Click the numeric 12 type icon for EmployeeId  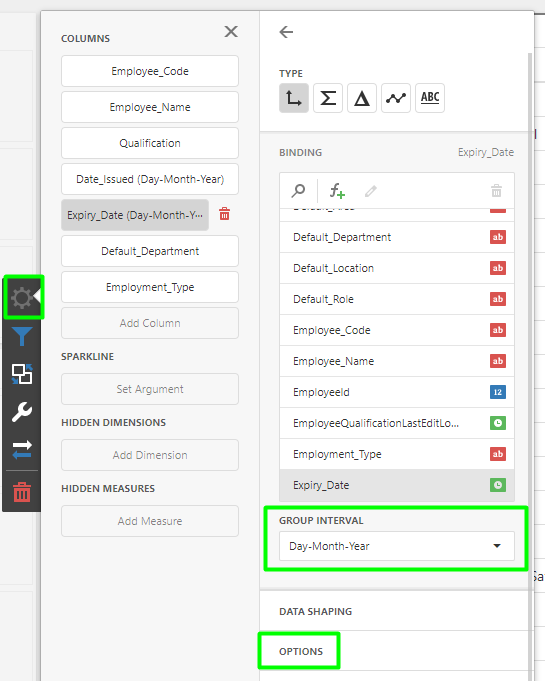498,392
